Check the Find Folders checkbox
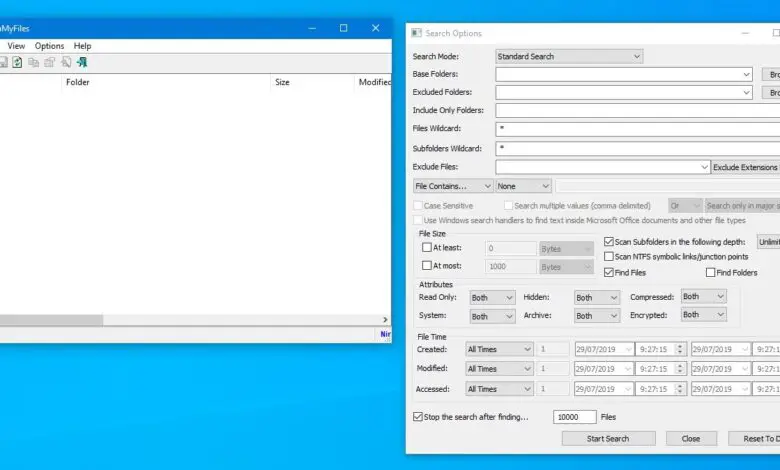 [x=710, y=273]
